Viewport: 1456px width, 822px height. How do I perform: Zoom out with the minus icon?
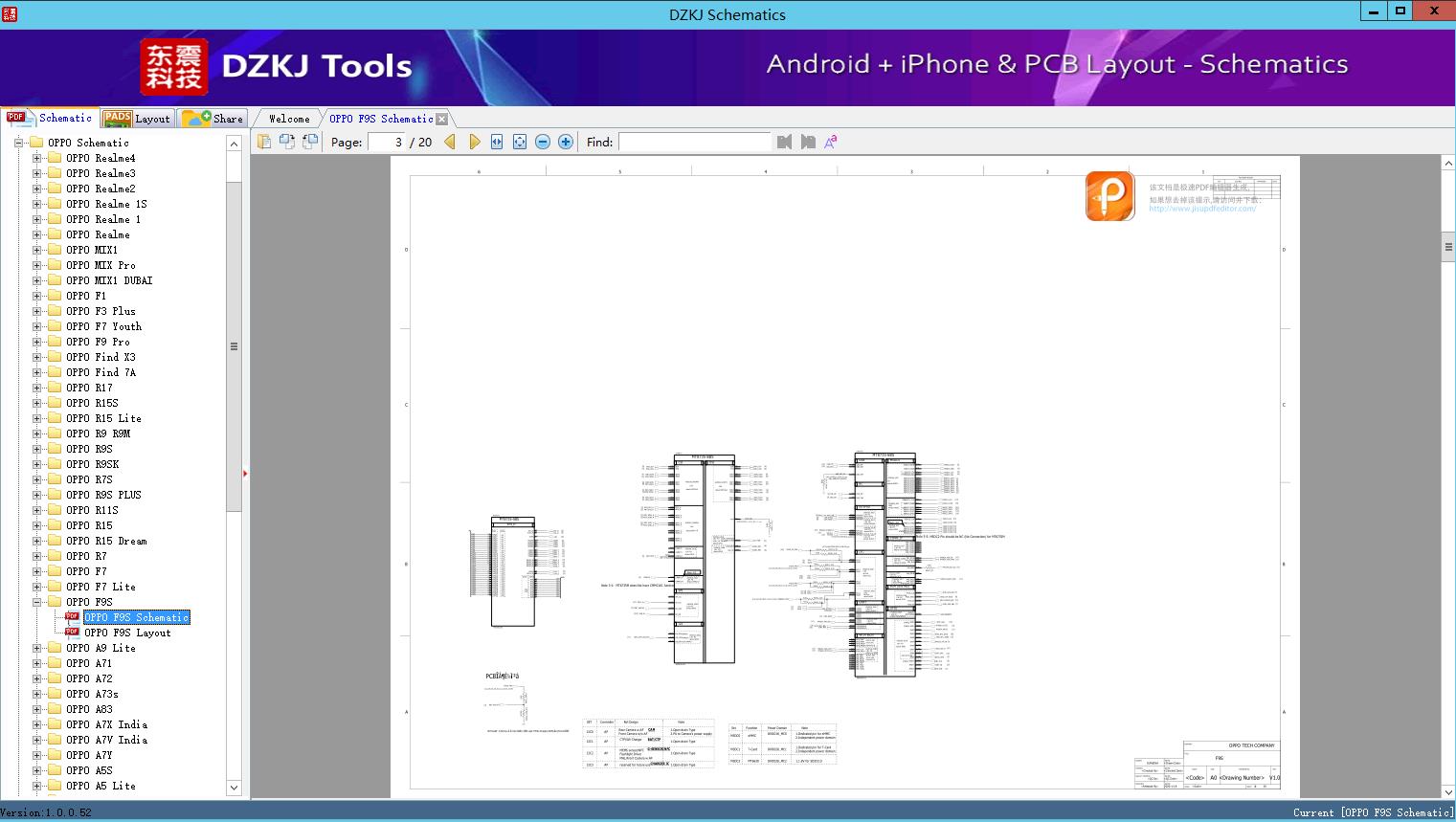coord(543,142)
